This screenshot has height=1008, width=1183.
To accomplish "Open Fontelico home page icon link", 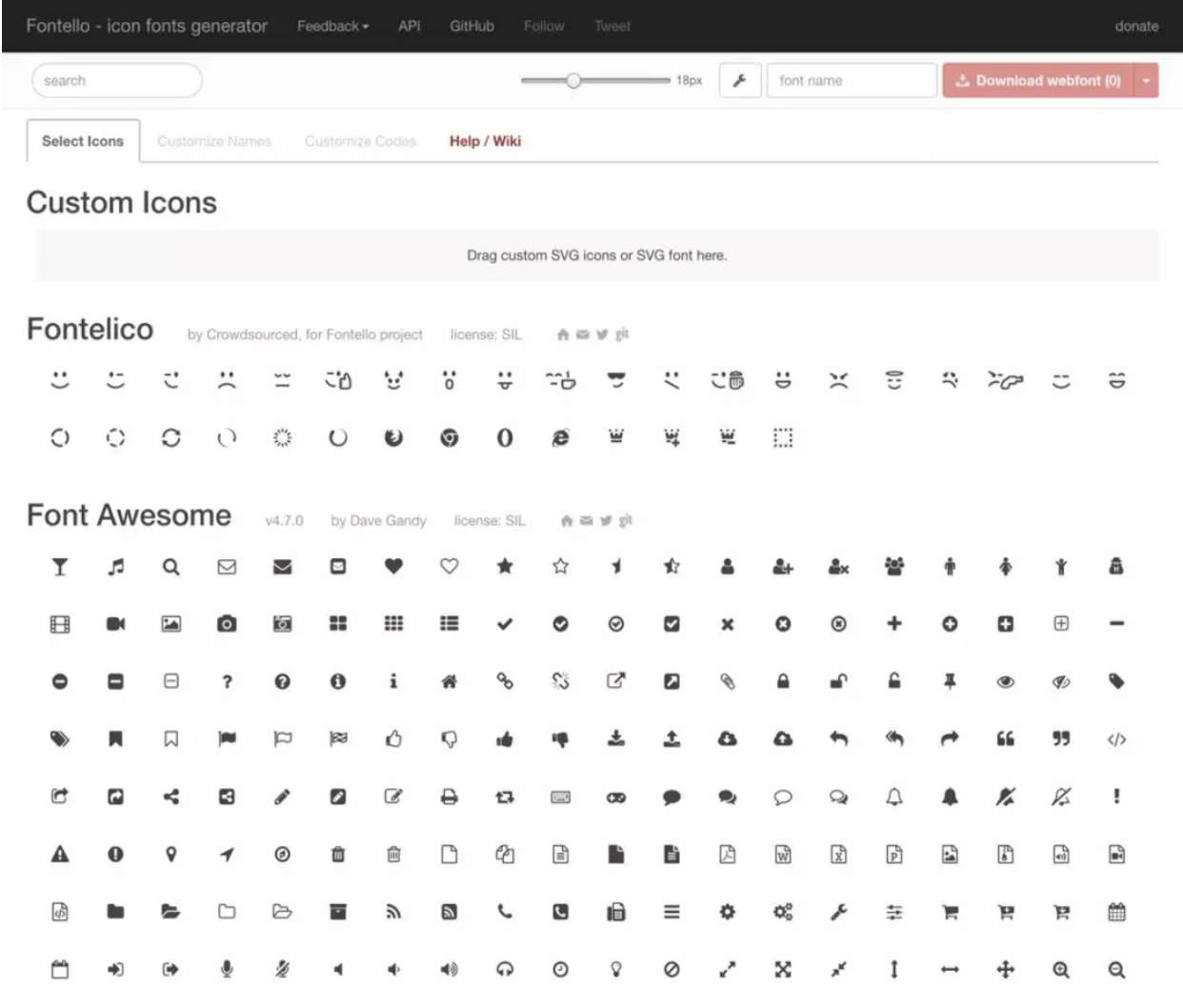I will point(563,334).
